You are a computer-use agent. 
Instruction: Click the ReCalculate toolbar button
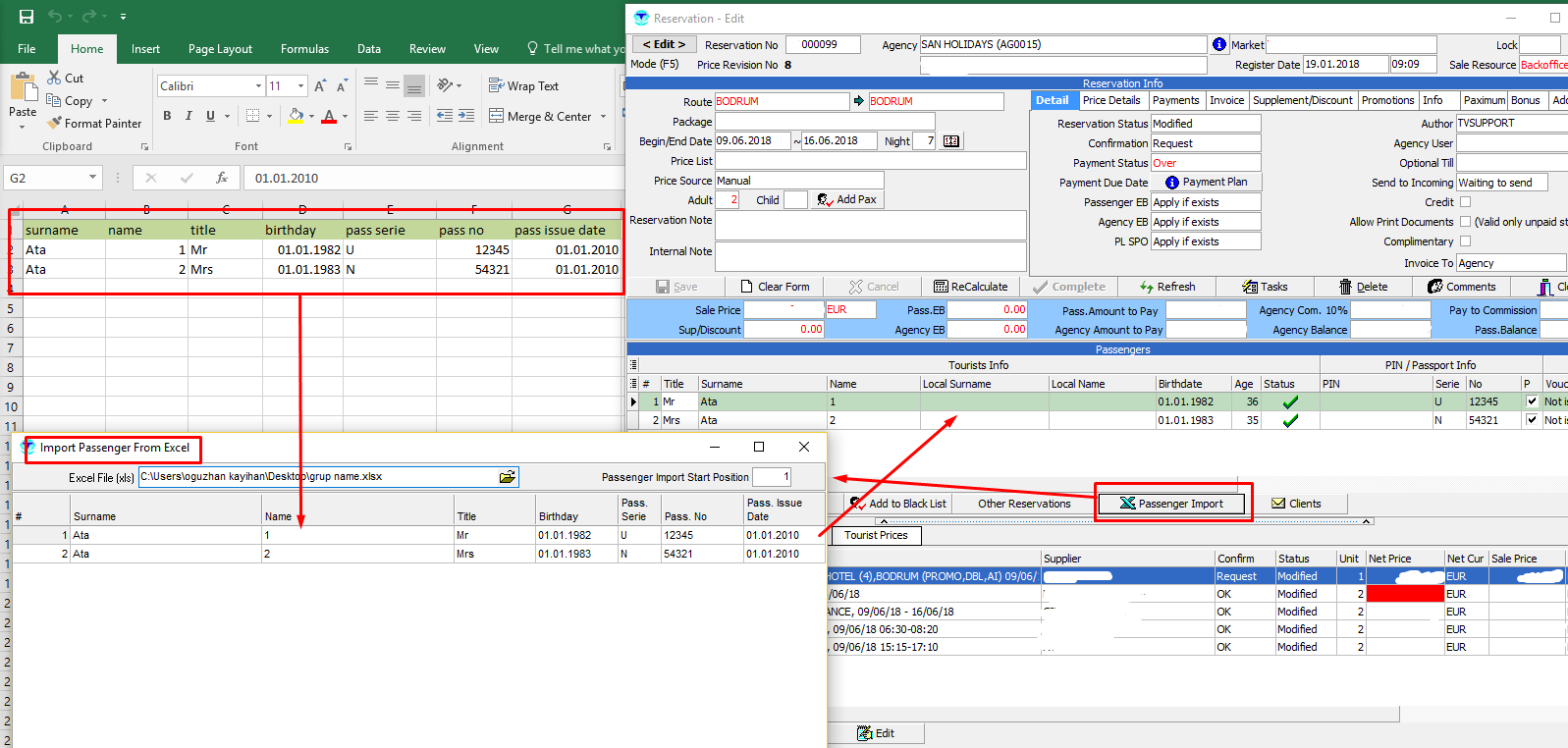pyautogui.click(x=970, y=287)
